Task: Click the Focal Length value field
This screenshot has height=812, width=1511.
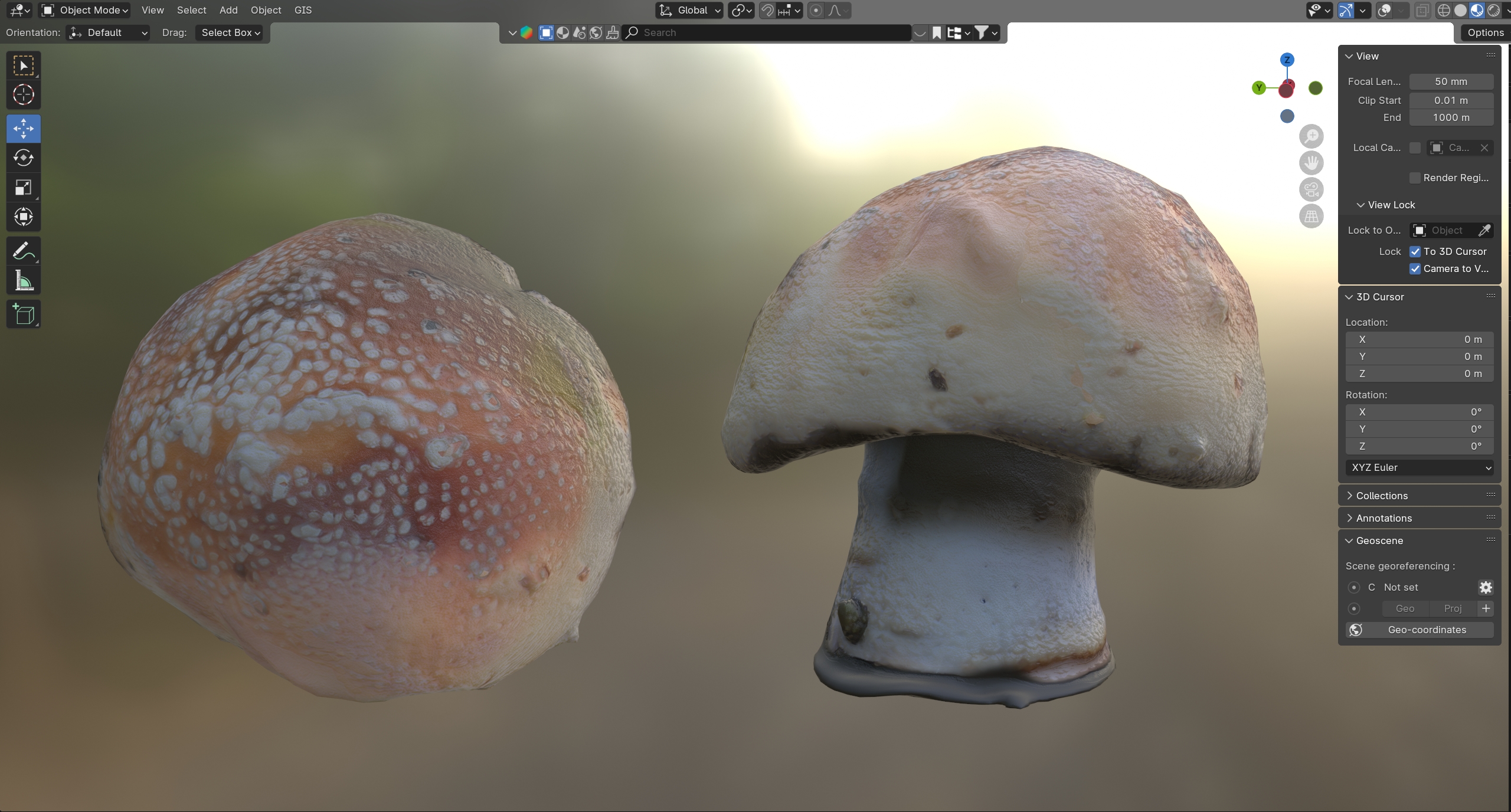Action: tap(1451, 81)
